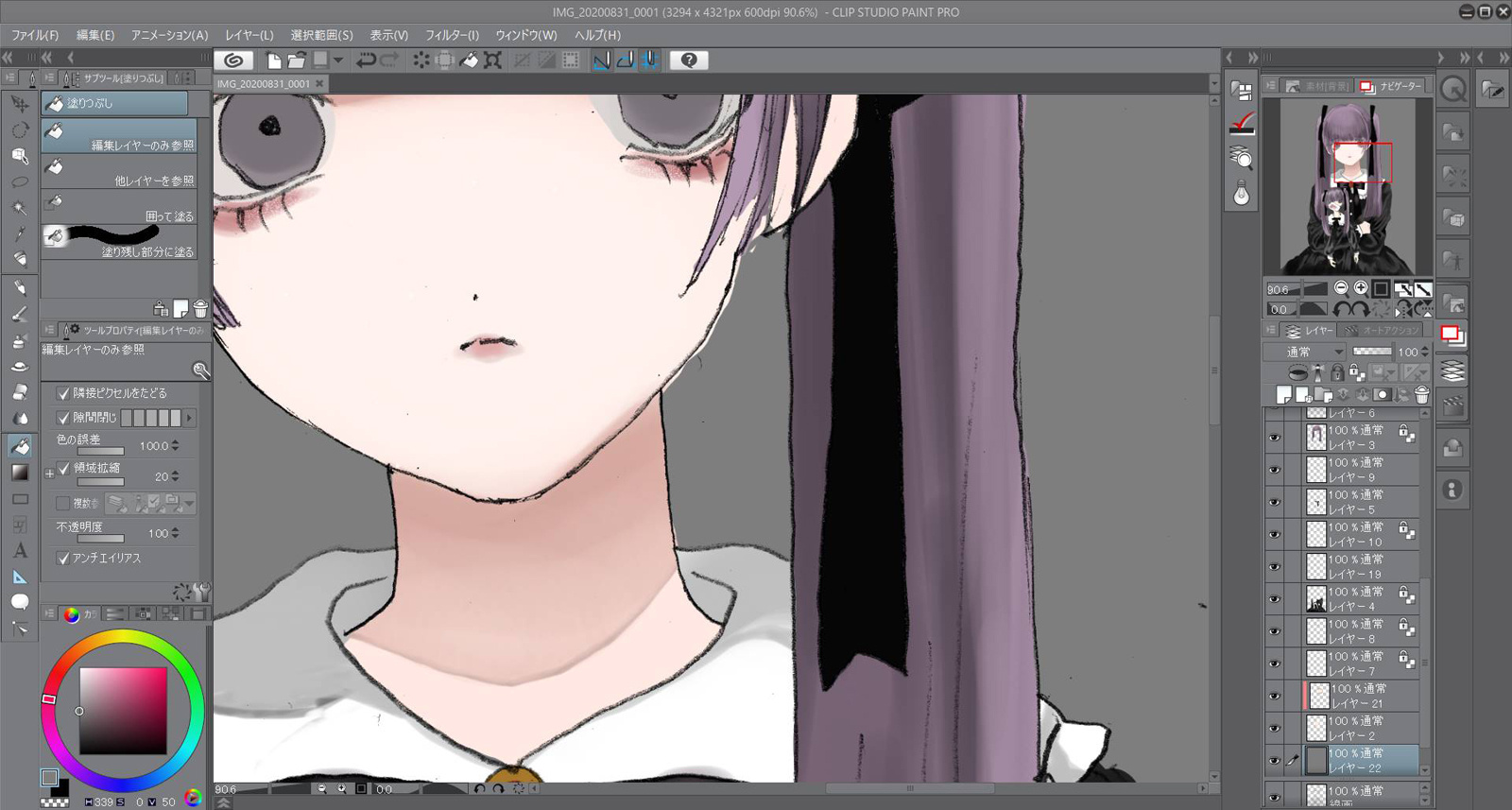Expand the 領域拡縮 plus options
Viewport: 1512px width, 810px height.
(x=49, y=474)
